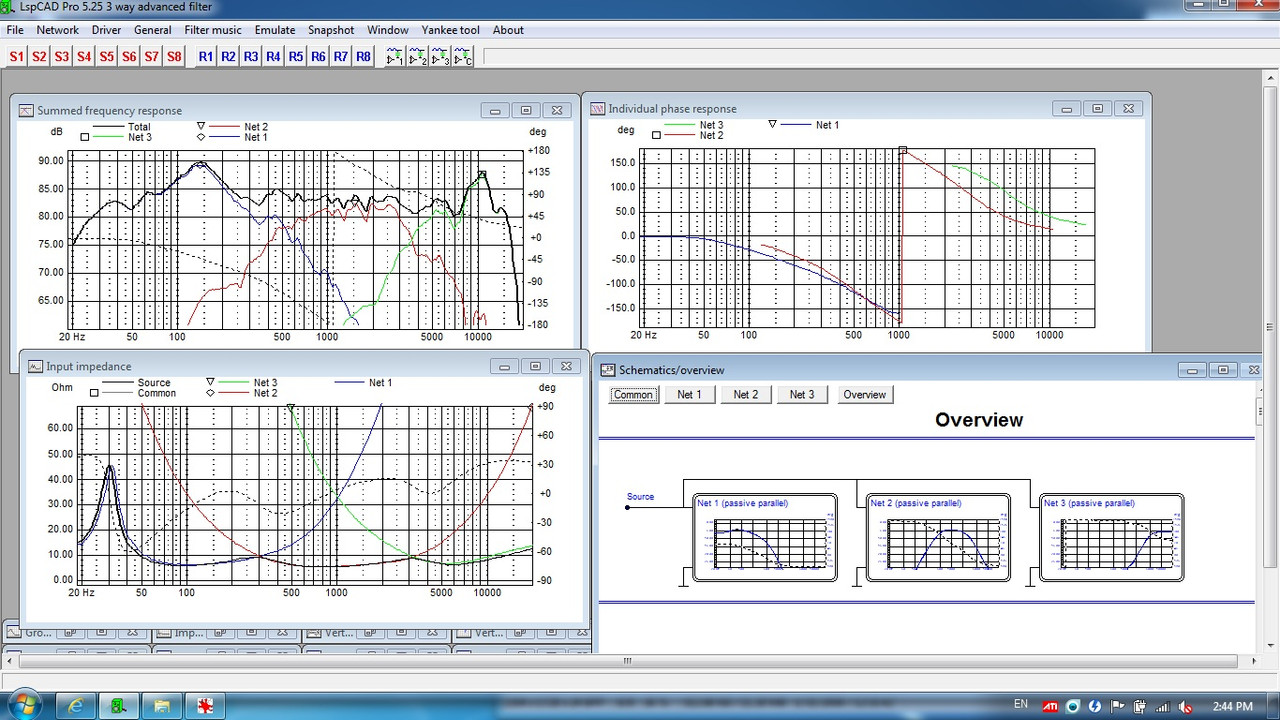
Task: Click the horizontal scrollbar at the bottom
Action: [628, 661]
